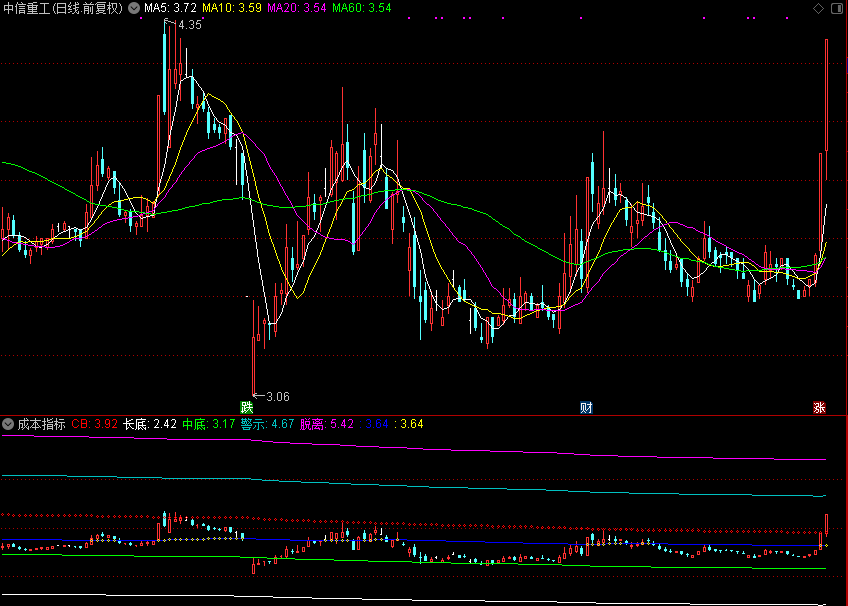Select the MA20: 3.54 label

(297, 8)
